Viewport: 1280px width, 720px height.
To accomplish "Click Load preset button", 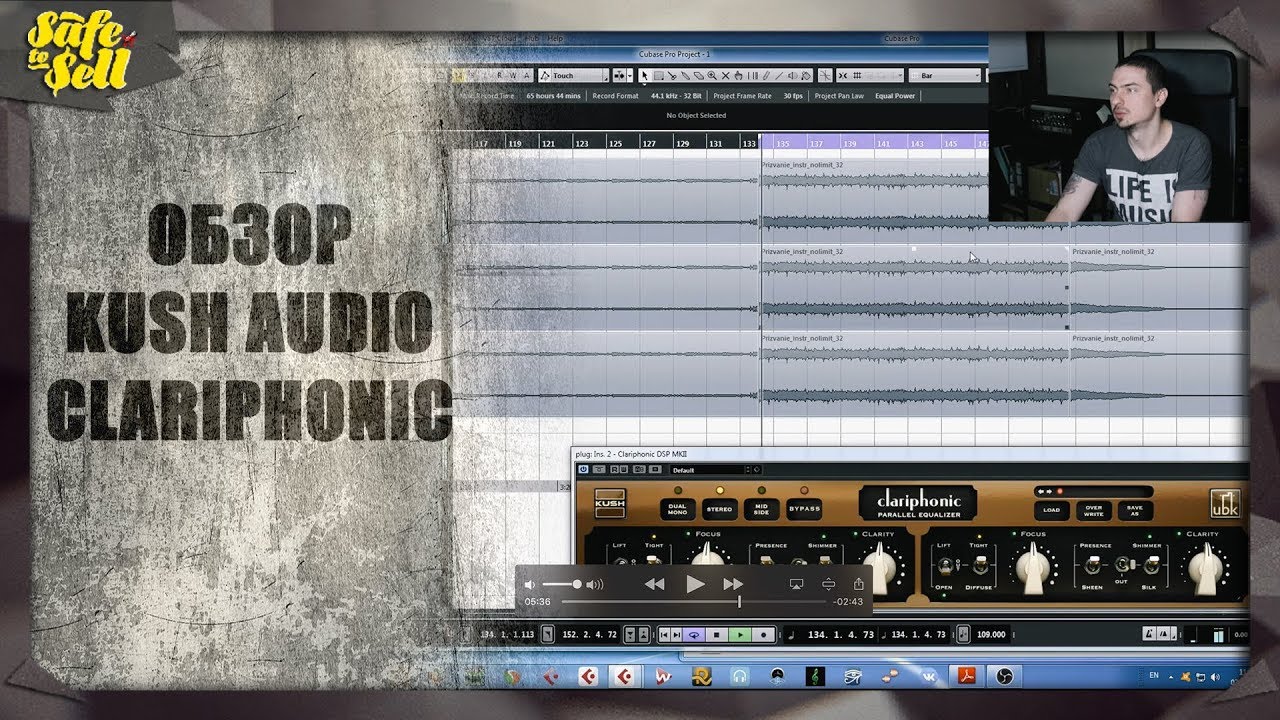I will click(1051, 510).
